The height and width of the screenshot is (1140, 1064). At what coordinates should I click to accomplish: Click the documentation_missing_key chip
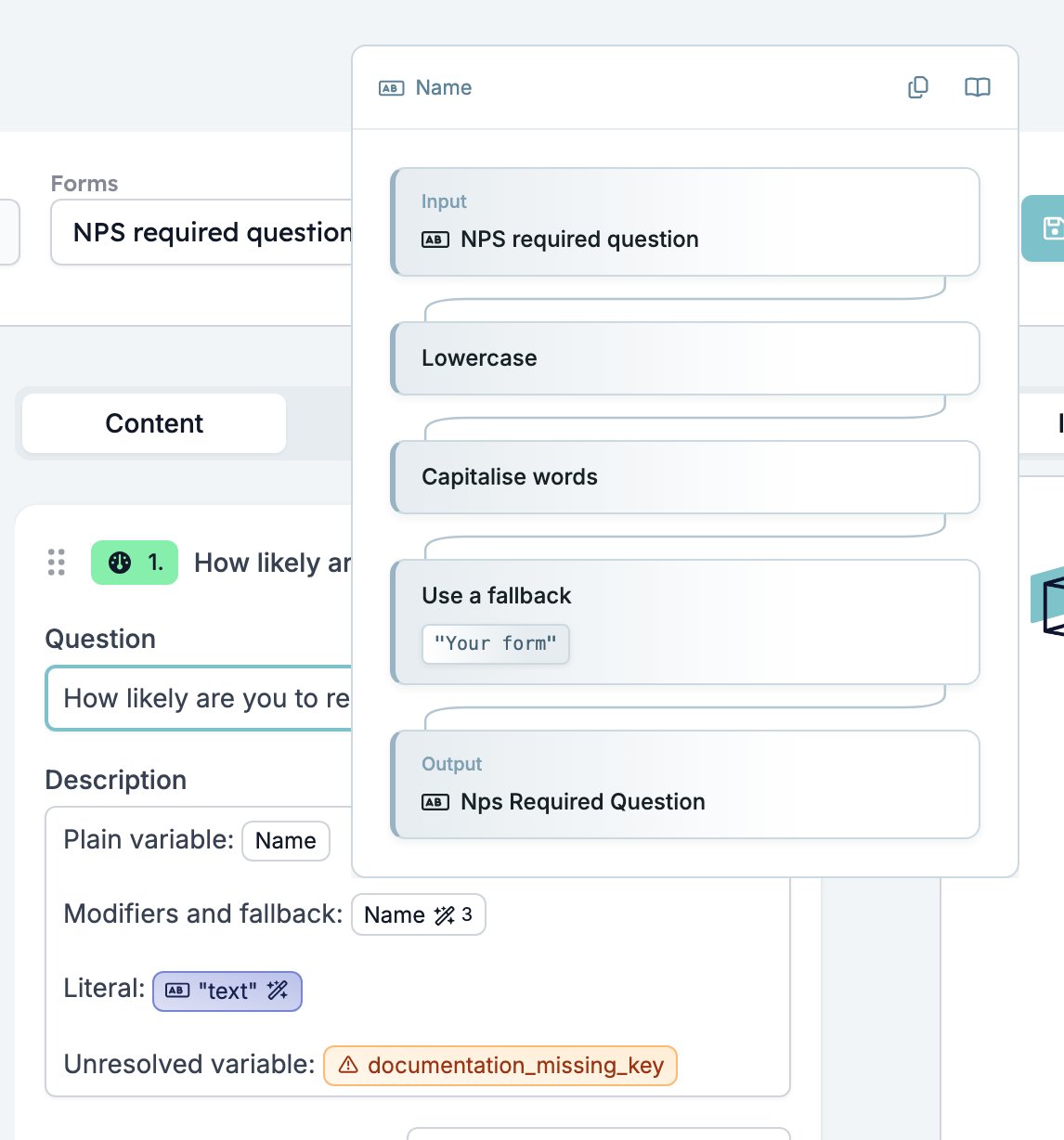click(500, 1066)
